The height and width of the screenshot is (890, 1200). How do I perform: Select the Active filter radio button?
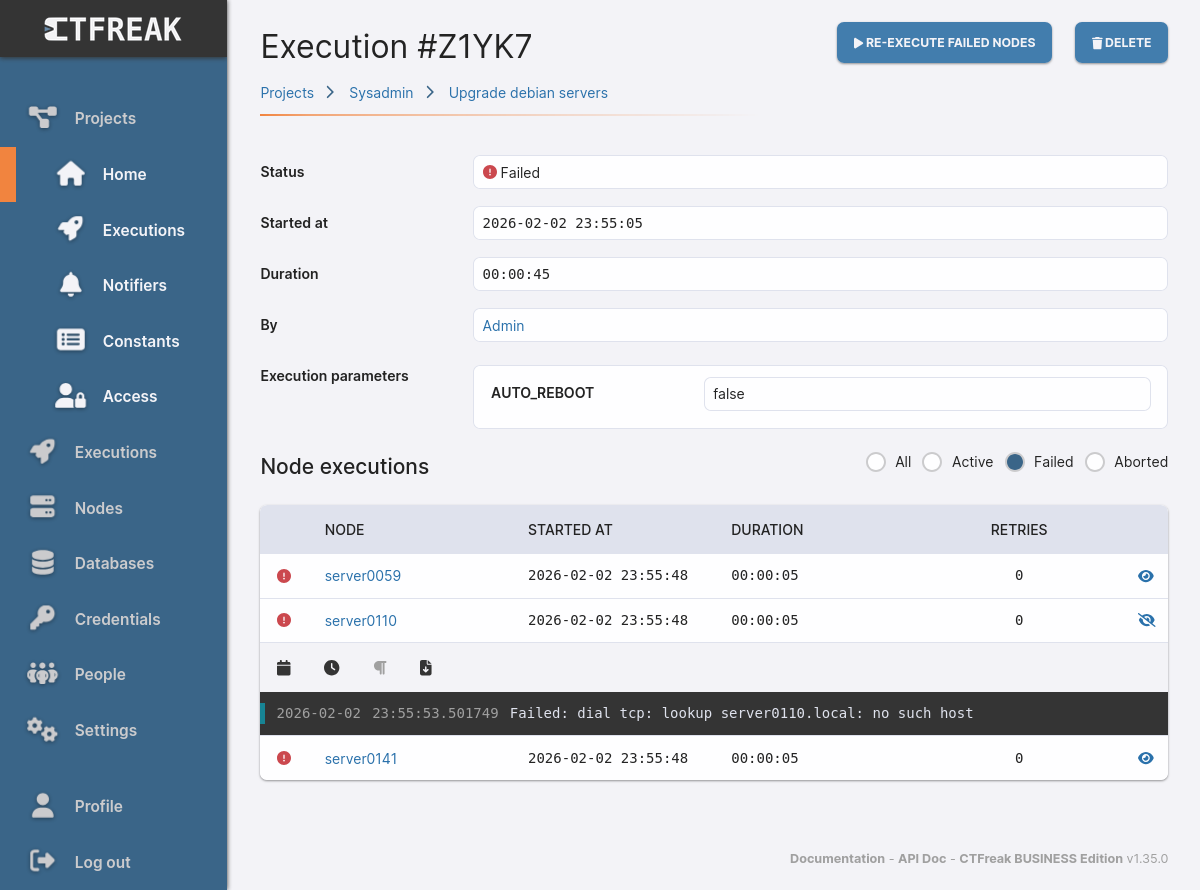point(932,462)
